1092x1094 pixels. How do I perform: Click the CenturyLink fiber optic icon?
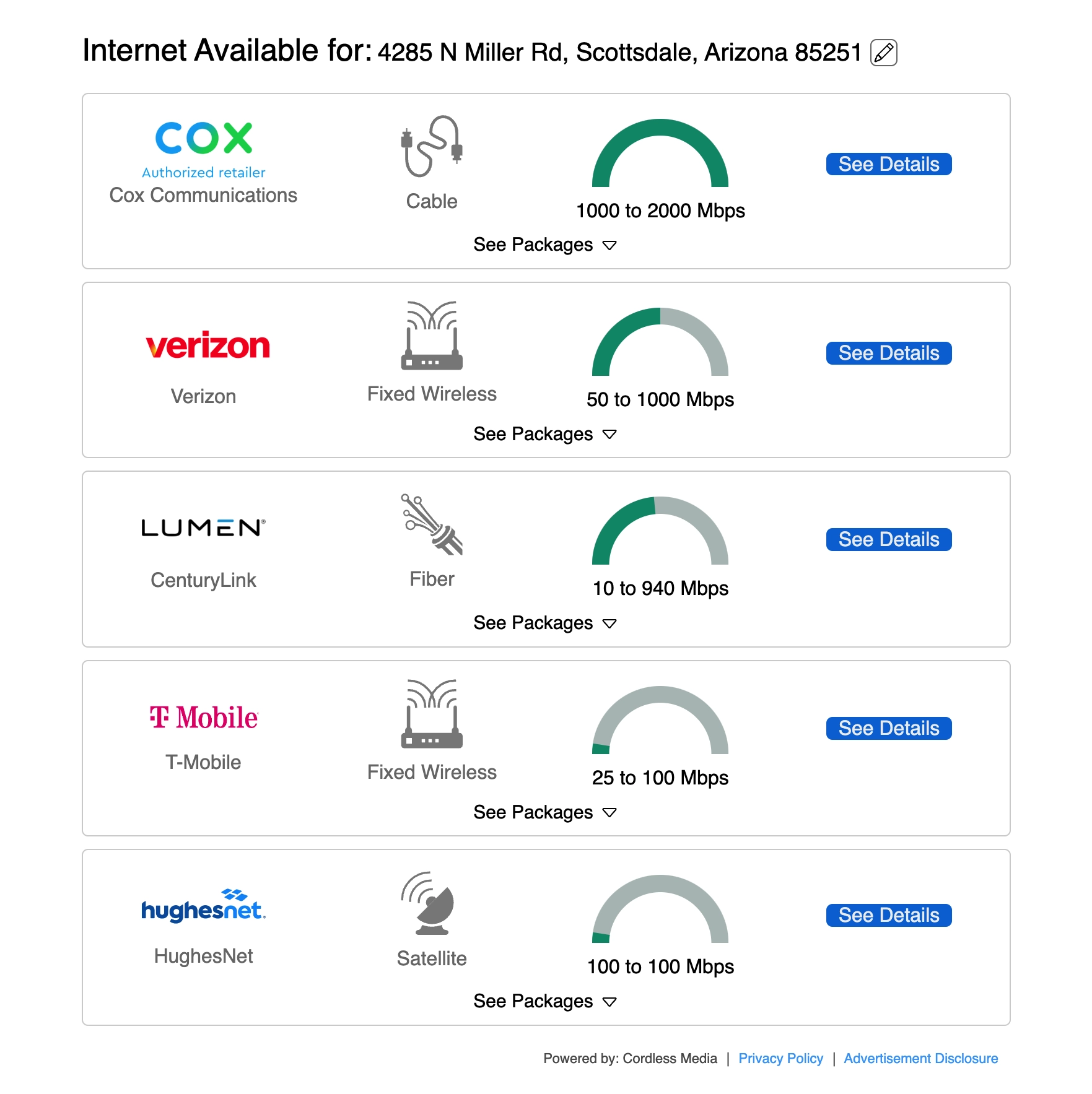pos(432,524)
